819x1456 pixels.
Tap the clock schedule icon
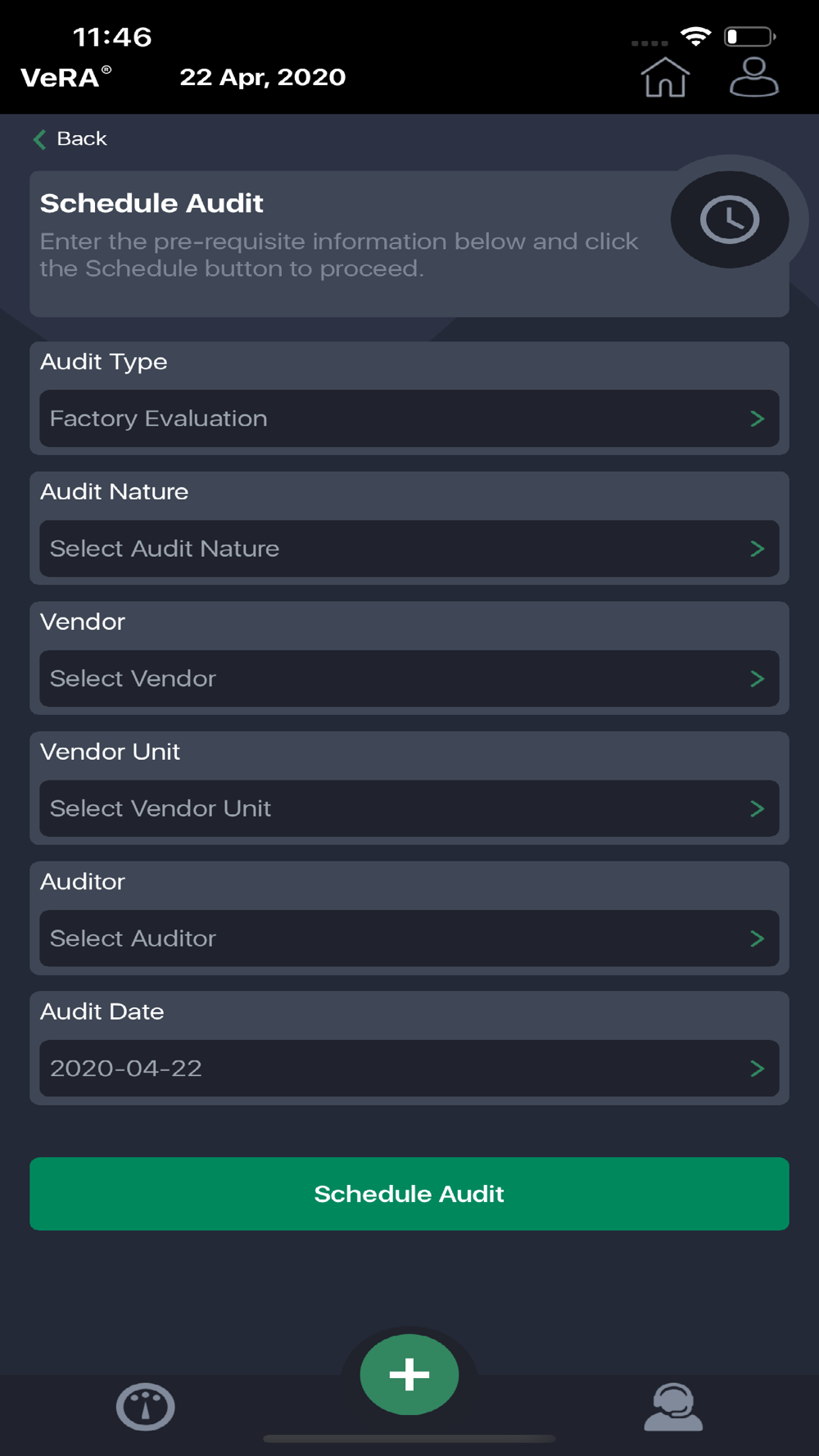(730, 219)
